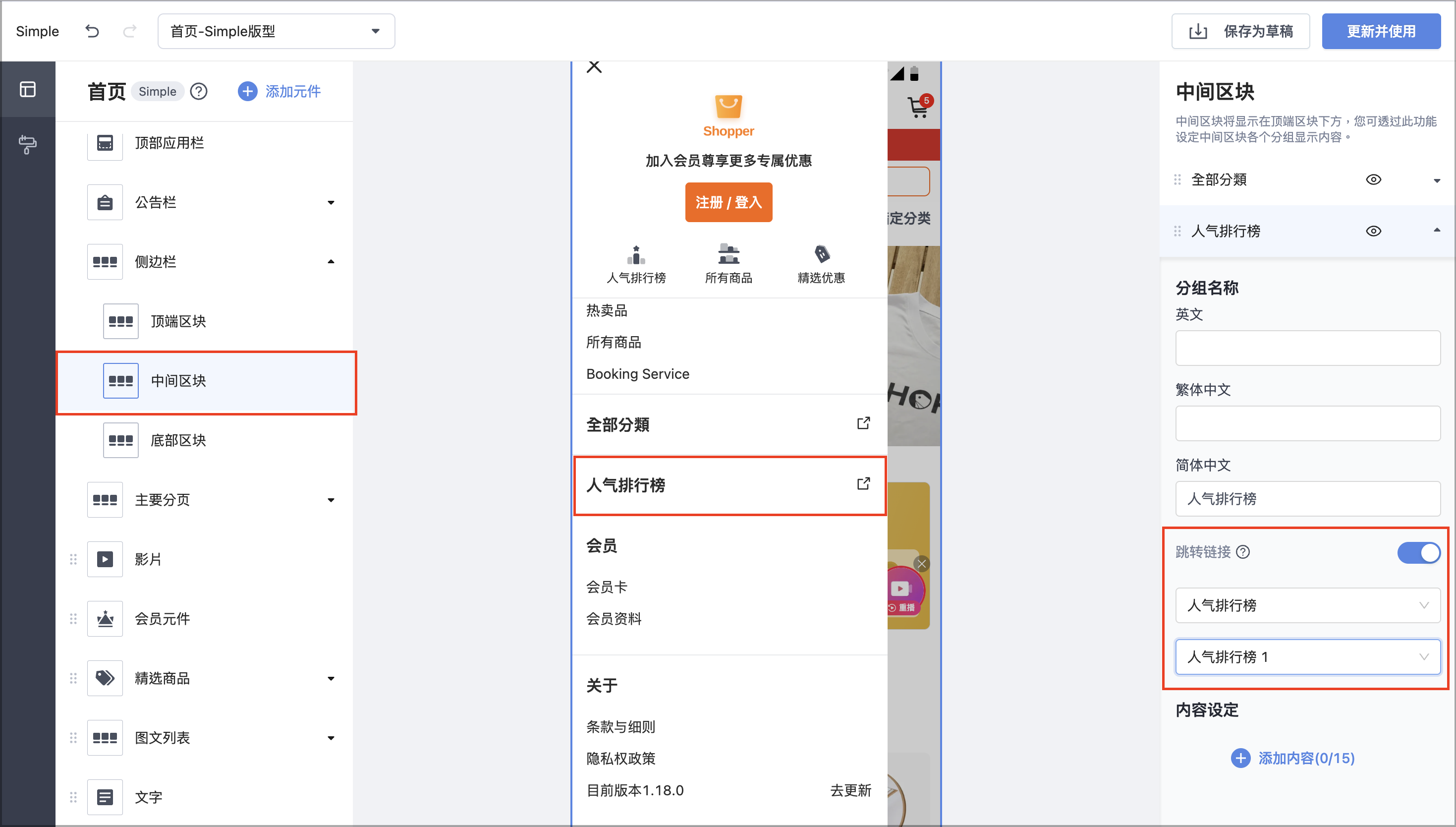
Task: Click the shopping cart icon in preview
Action: coord(918,108)
